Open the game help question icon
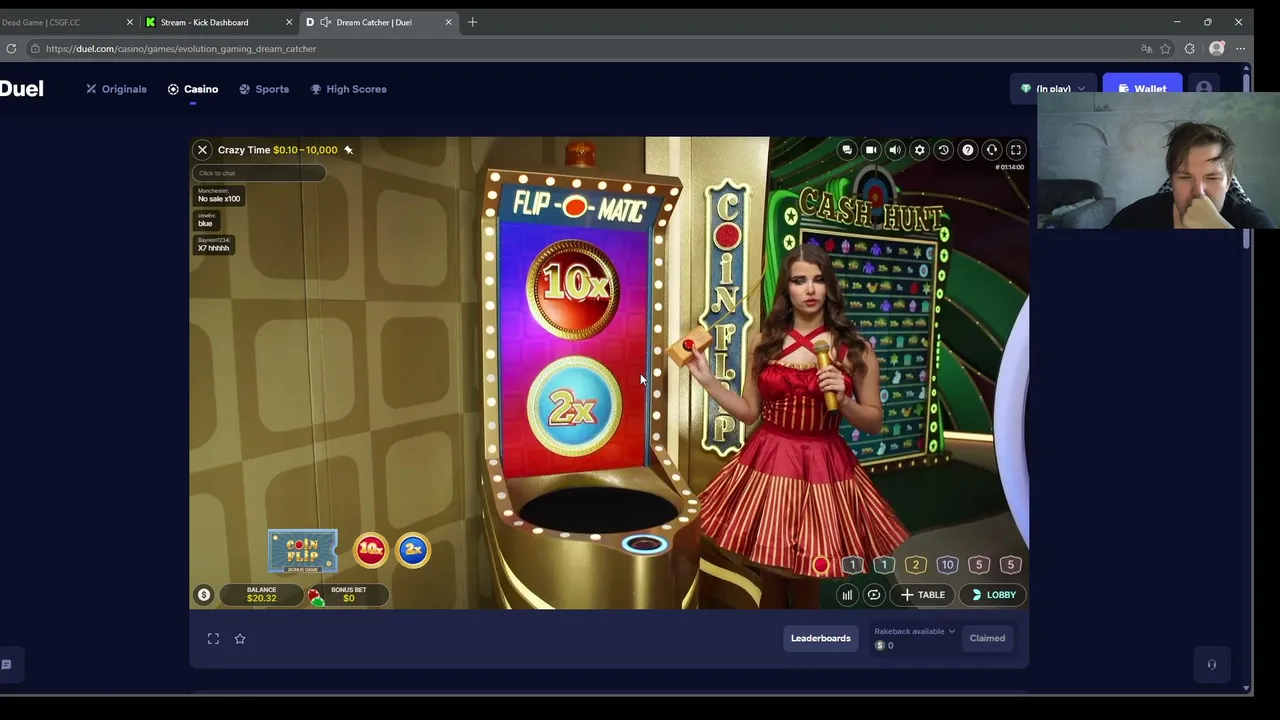1280x720 pixels. point(967,150)
